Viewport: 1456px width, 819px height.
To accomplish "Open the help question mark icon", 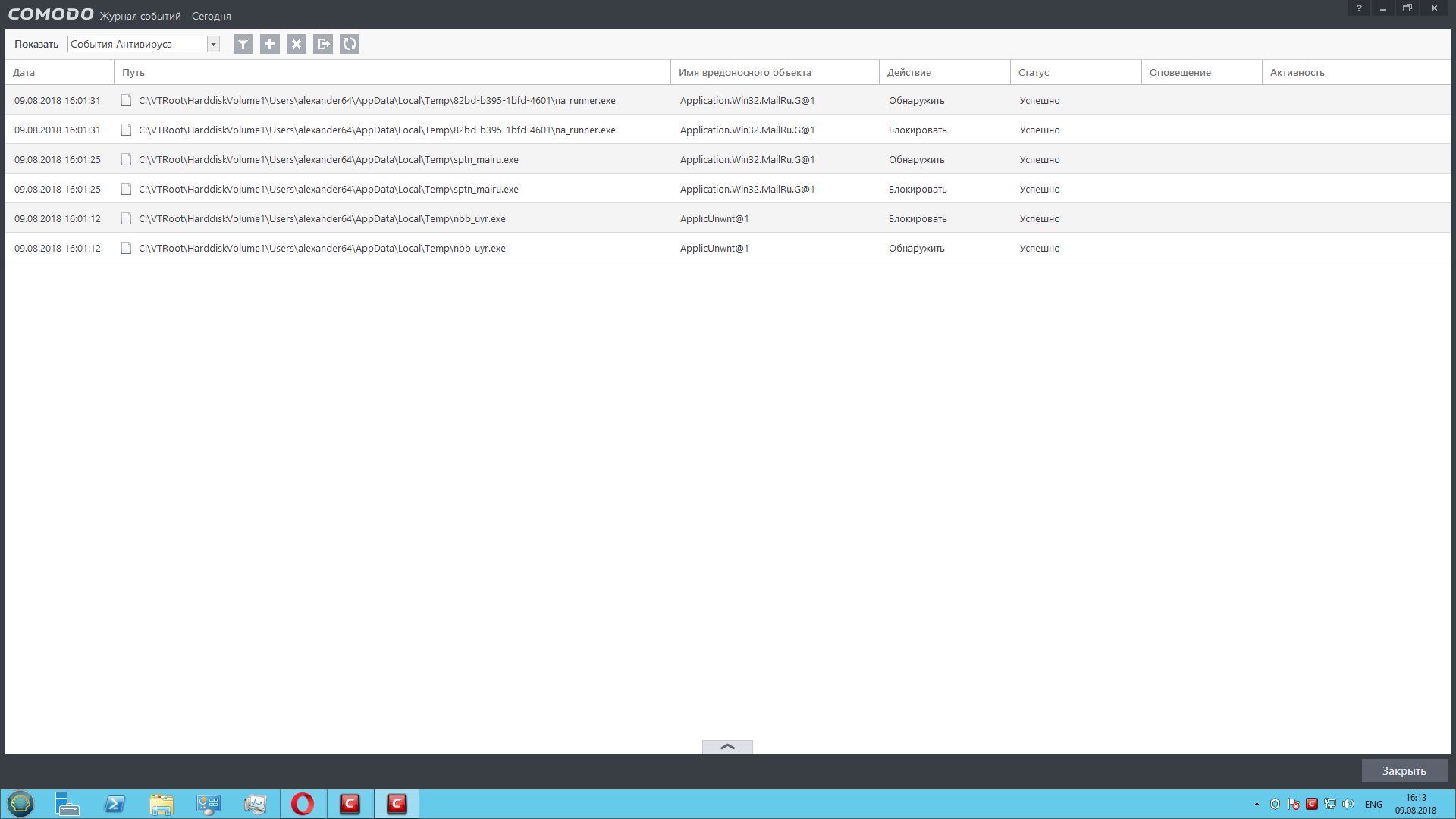I will [x=1359, y=8].
